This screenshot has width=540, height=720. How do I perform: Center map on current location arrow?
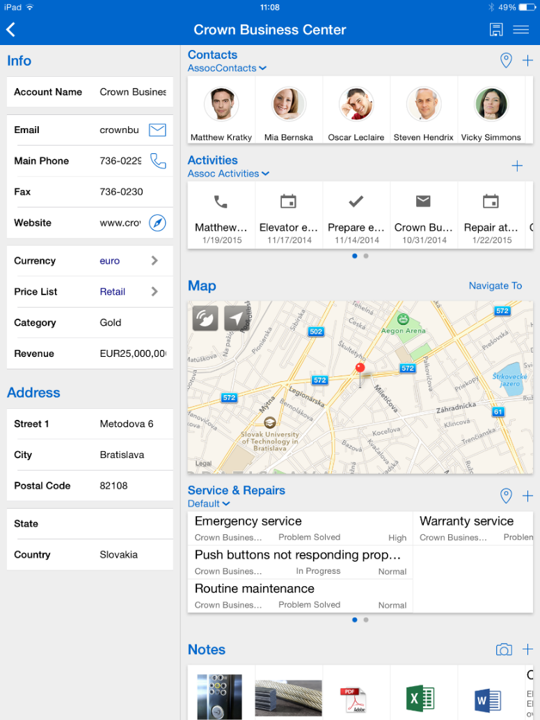pyautogui.click(x=236, y=318)
